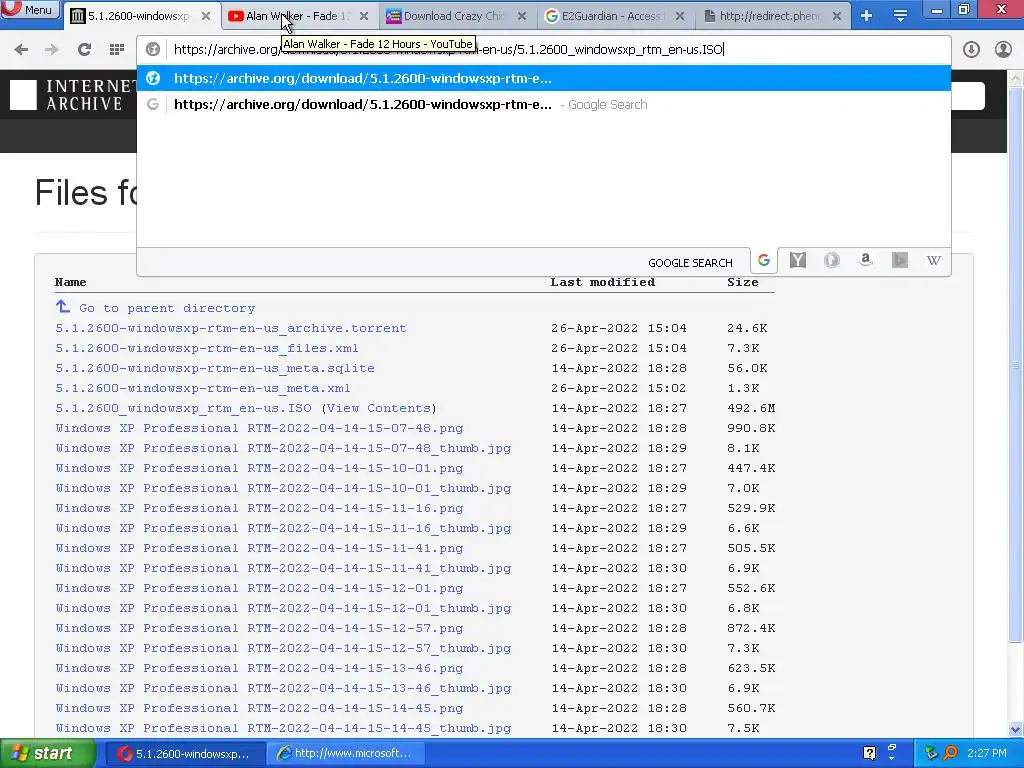Switch to Internet Explorer microsoft taskbar button
The height and width of the screenshot is (768, 1024).
tap(346, 754)
